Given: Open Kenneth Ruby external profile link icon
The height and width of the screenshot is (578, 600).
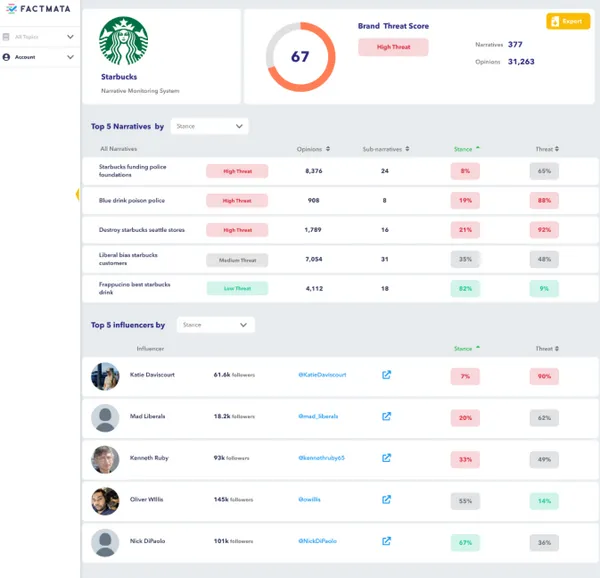Looking at the screenshot, I should point(386,458).
